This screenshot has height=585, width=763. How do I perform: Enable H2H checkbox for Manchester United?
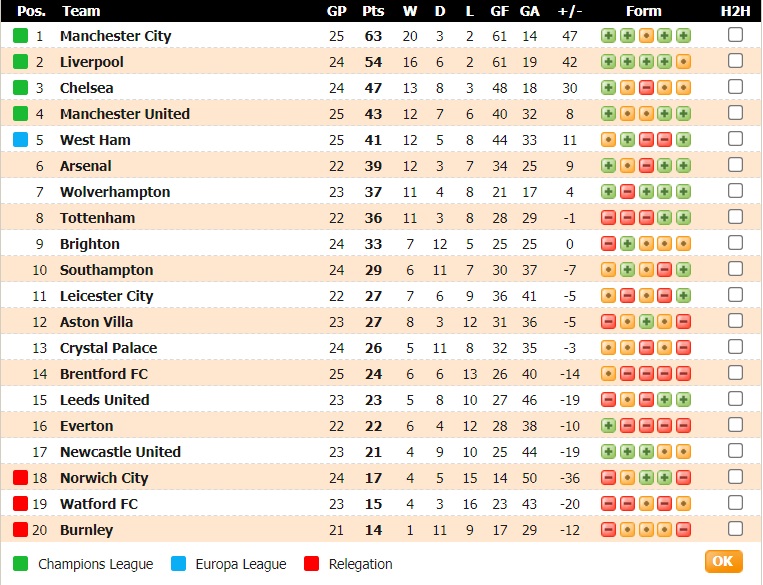[x=735, y=113]
